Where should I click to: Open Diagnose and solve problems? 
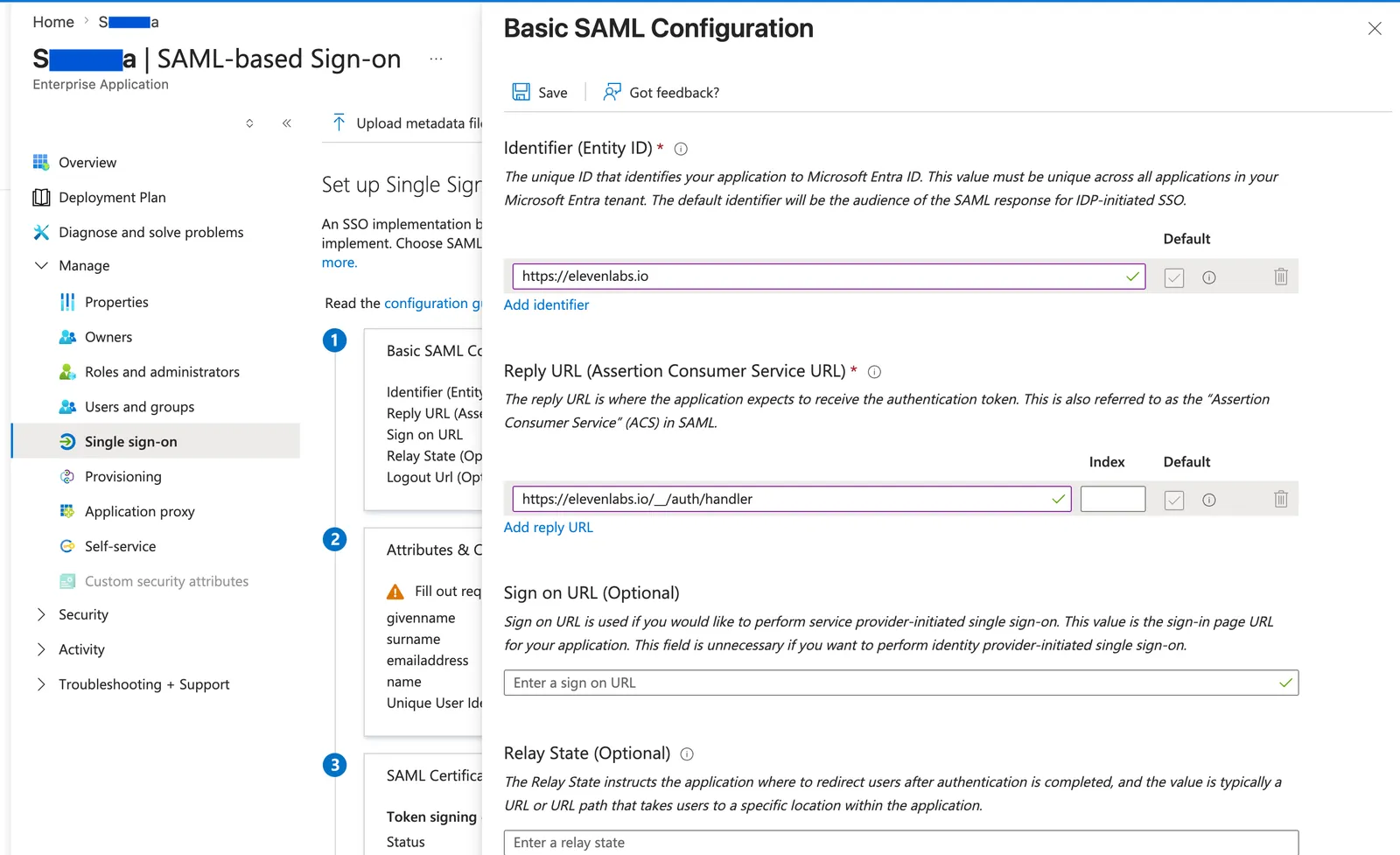(150, 233)
